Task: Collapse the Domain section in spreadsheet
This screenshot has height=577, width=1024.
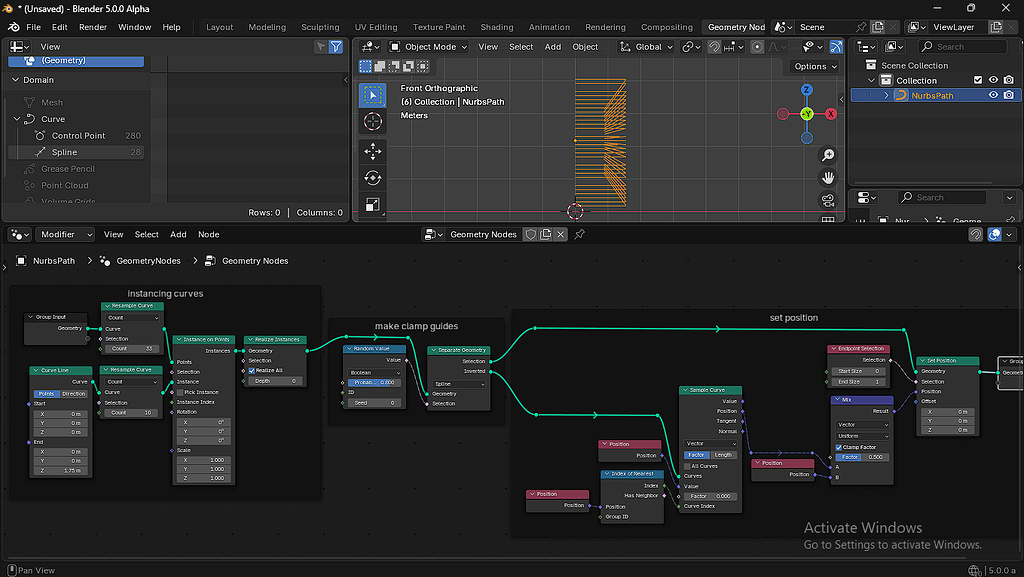Action: click(16, 80)
